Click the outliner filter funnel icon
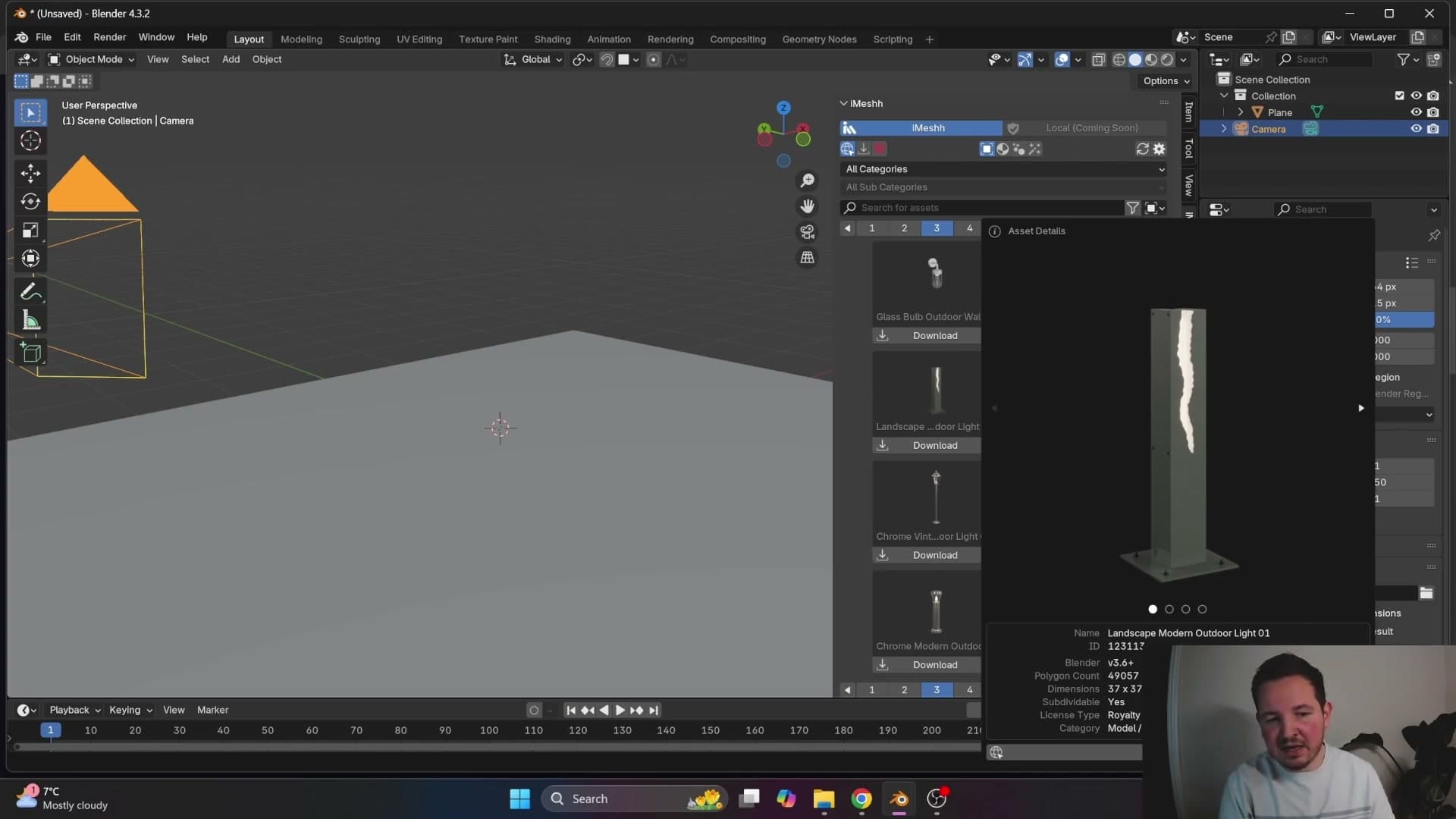The image size is (1456, 819). (x=1404, y=59)
